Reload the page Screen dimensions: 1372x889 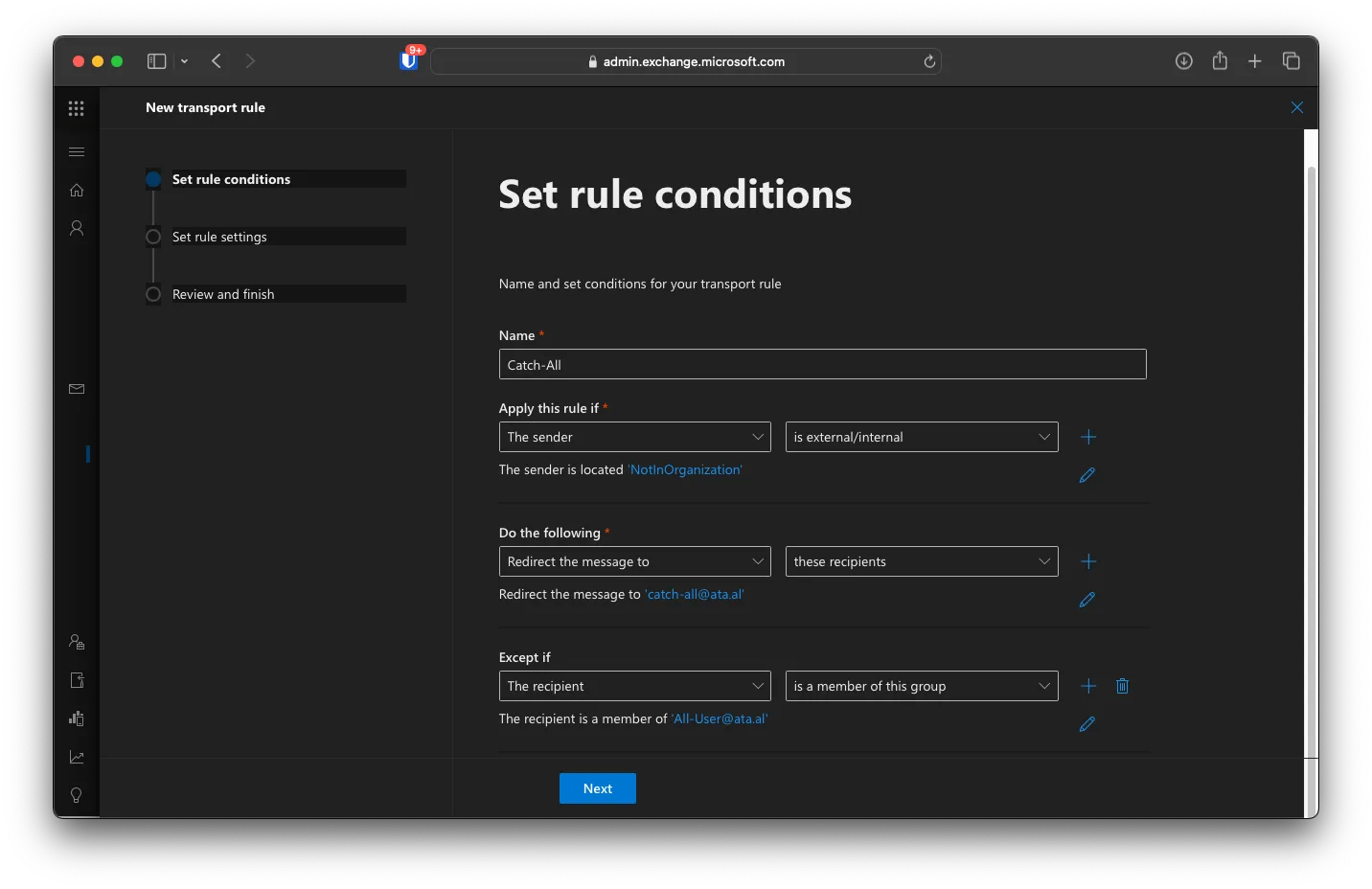point(929,61)
